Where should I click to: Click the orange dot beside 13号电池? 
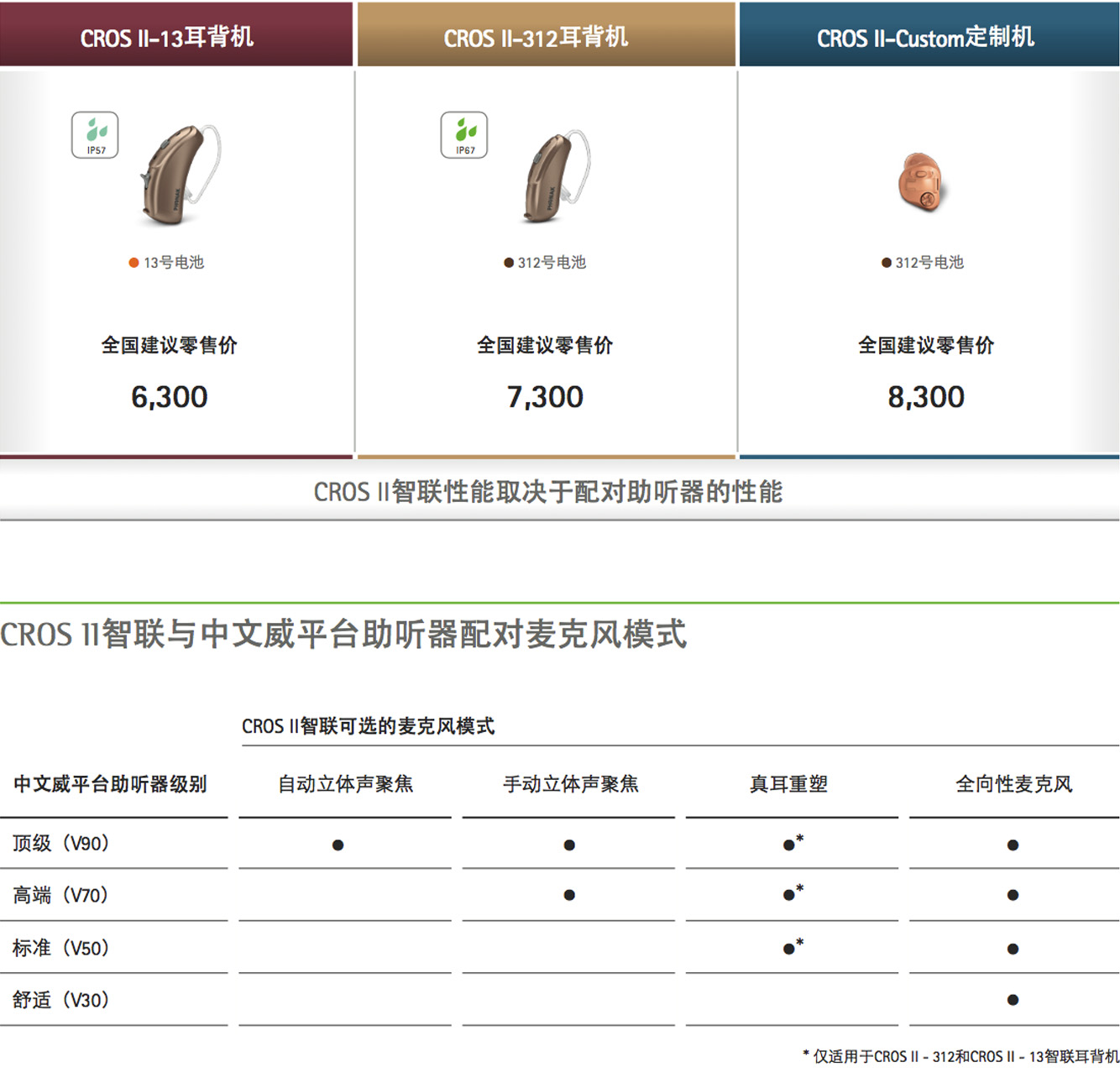click(133, 263)
